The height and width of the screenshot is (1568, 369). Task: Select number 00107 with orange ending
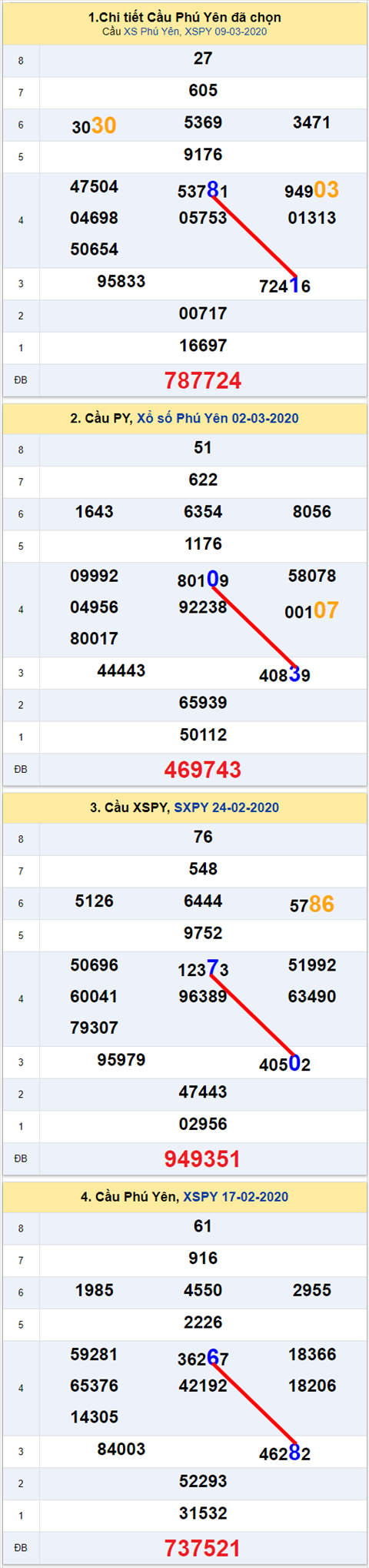click(311, 611)
